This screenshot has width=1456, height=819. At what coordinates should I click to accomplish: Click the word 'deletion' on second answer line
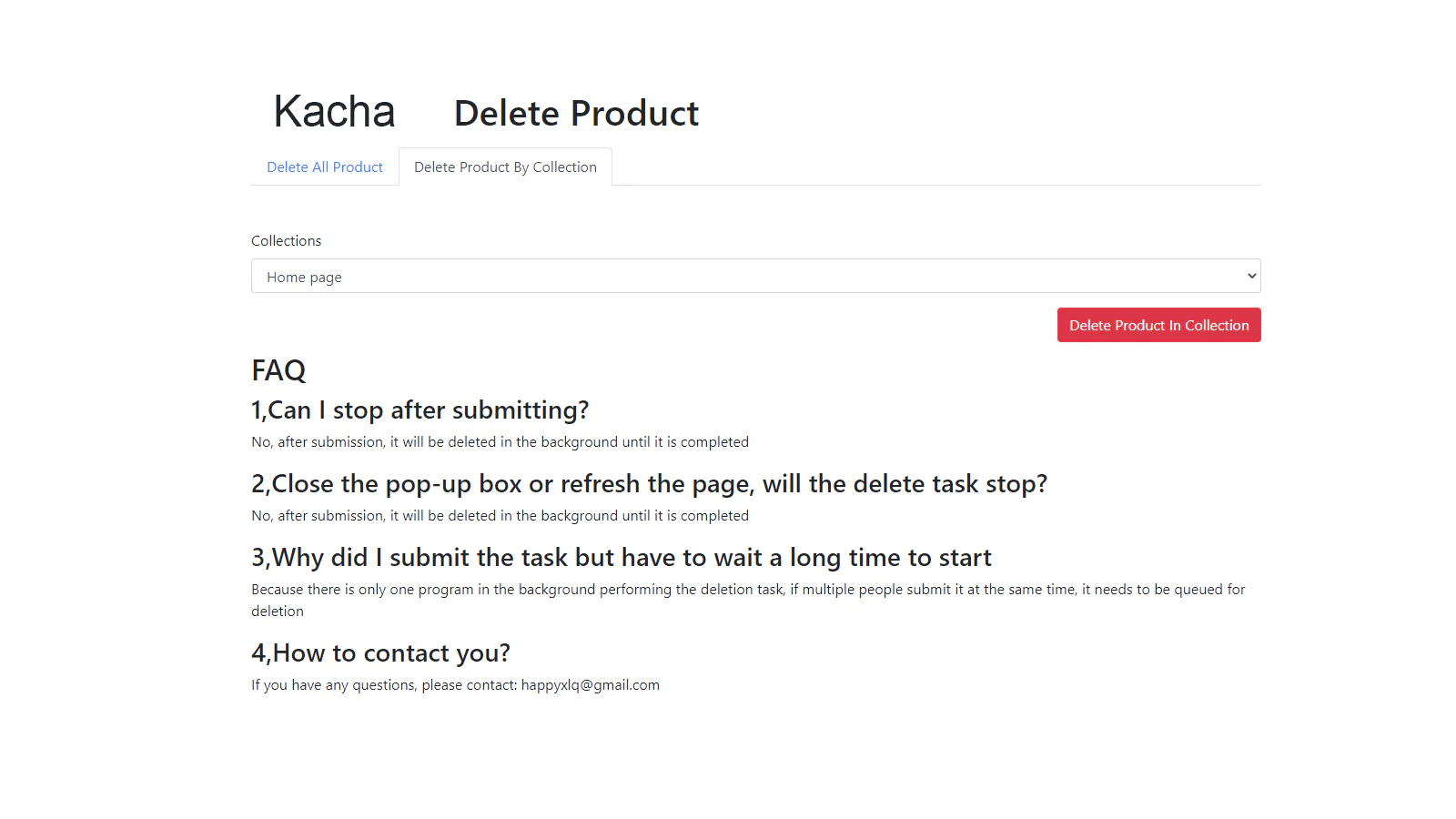click(278, 612)
